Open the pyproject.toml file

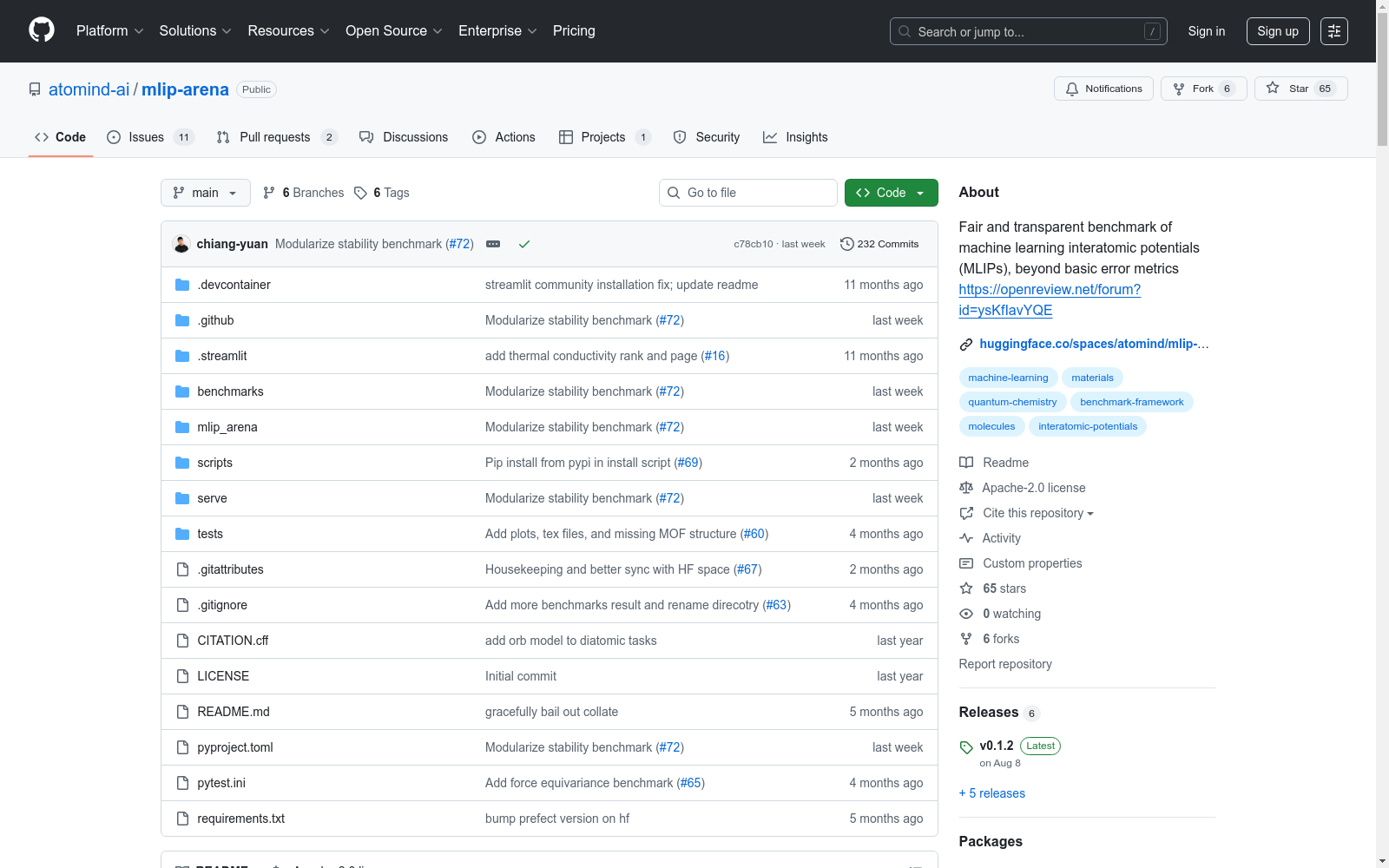coord(235,747)
